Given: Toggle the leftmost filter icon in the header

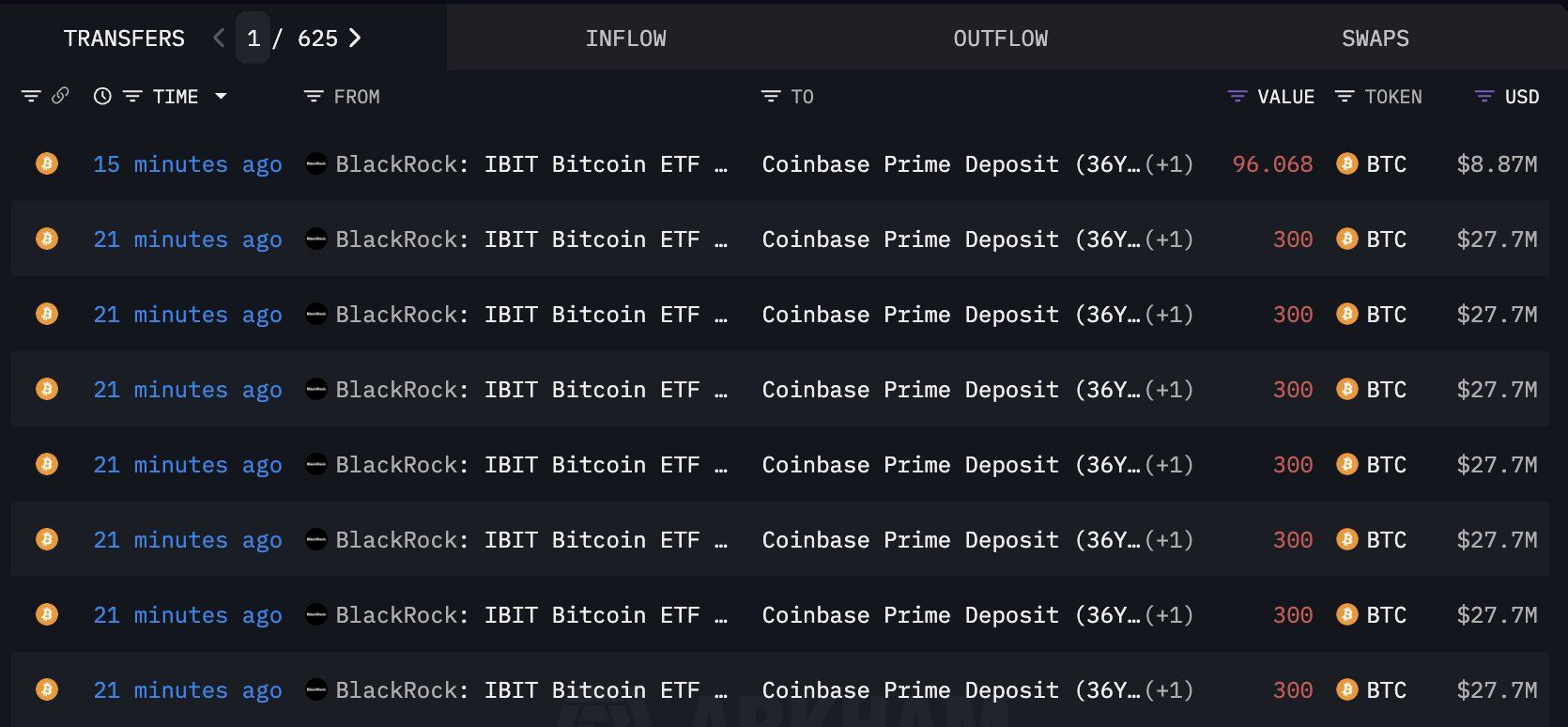Looking at the screenshot, I should pos(33,95).
